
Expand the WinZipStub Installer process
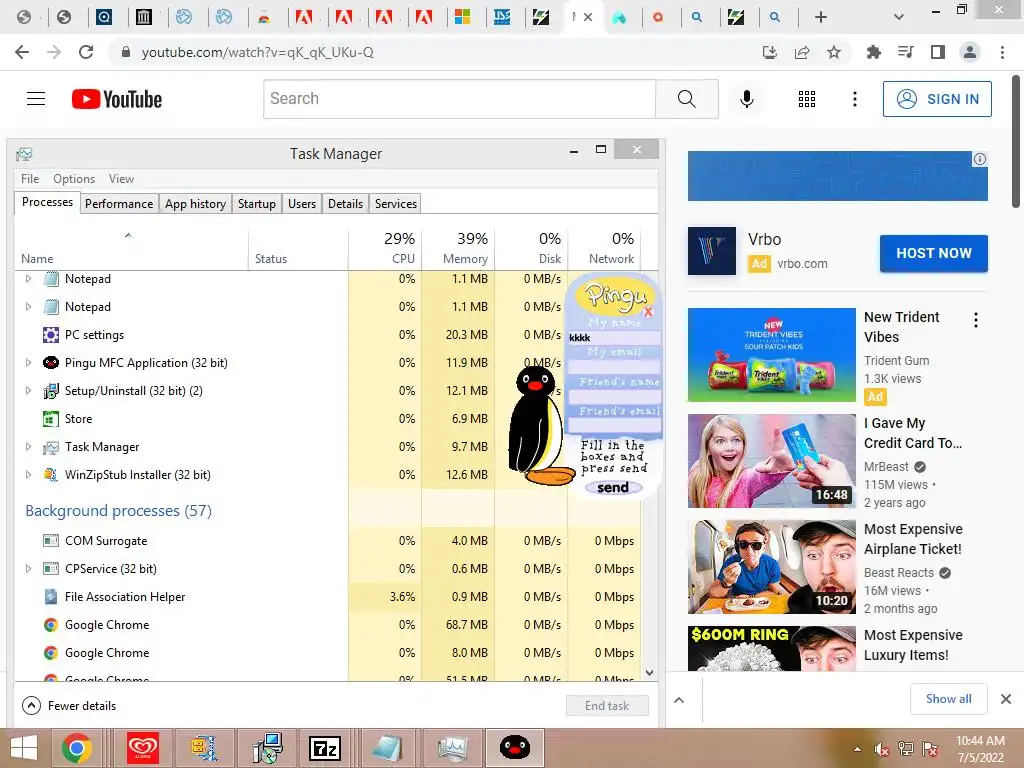point(28,475)
